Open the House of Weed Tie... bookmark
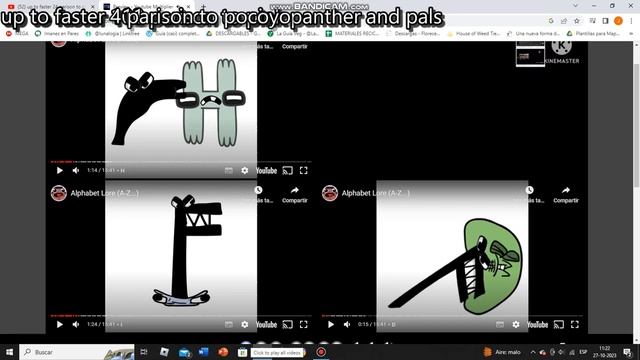The height and width of the screenshot is (360, 640). (x=473, y=33)
